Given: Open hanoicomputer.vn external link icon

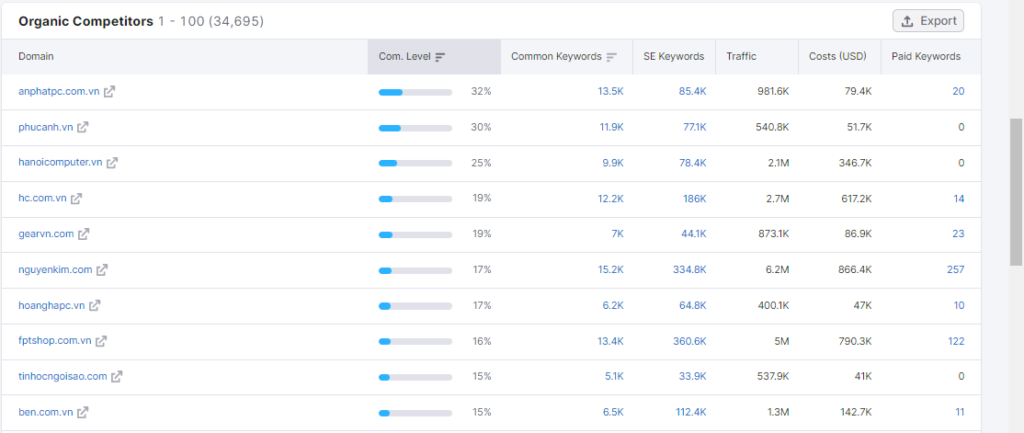Looking at the screenshot, I should click(112, 163).
